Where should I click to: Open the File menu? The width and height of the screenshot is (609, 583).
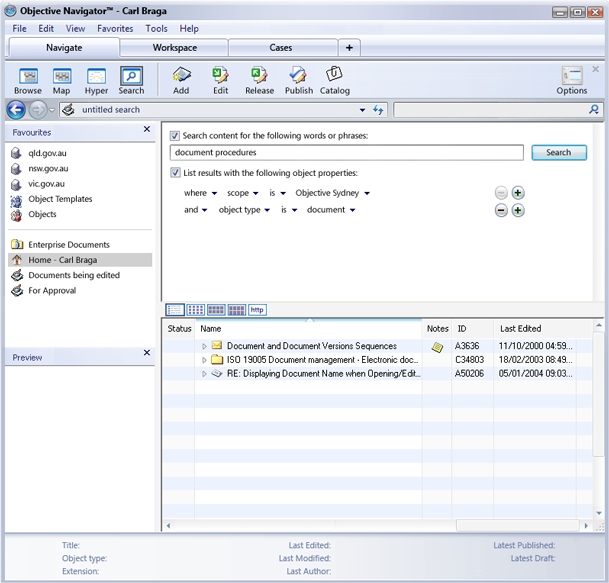pos(19,29)
